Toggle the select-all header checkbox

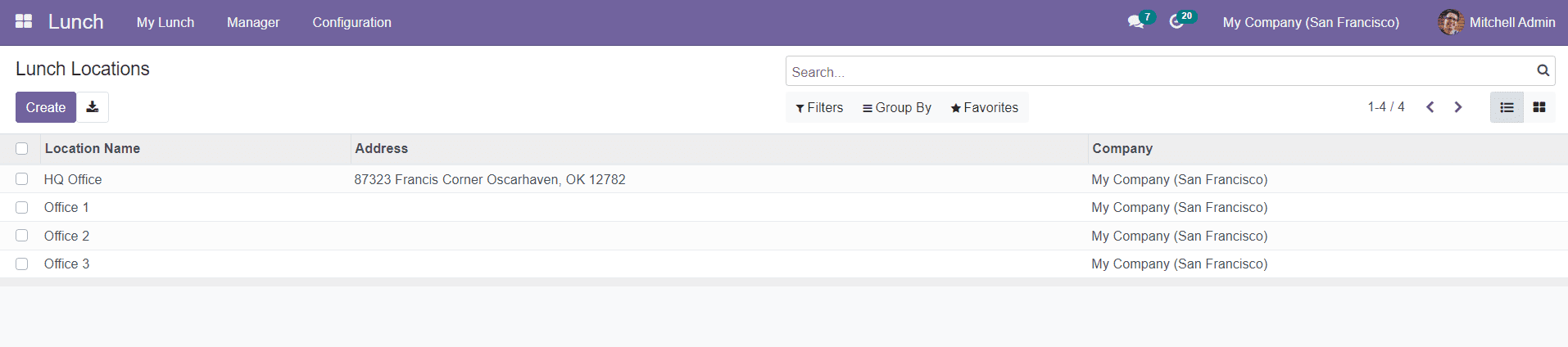click(x=22, y=149)
